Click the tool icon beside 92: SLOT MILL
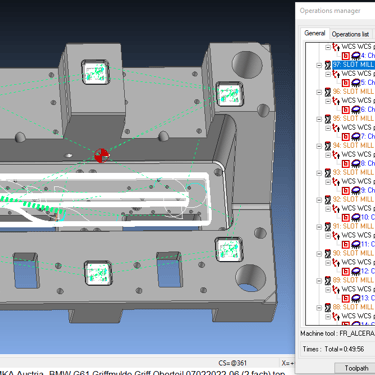The width and height of the screenshot is (375, 375). tap(328, 199)
